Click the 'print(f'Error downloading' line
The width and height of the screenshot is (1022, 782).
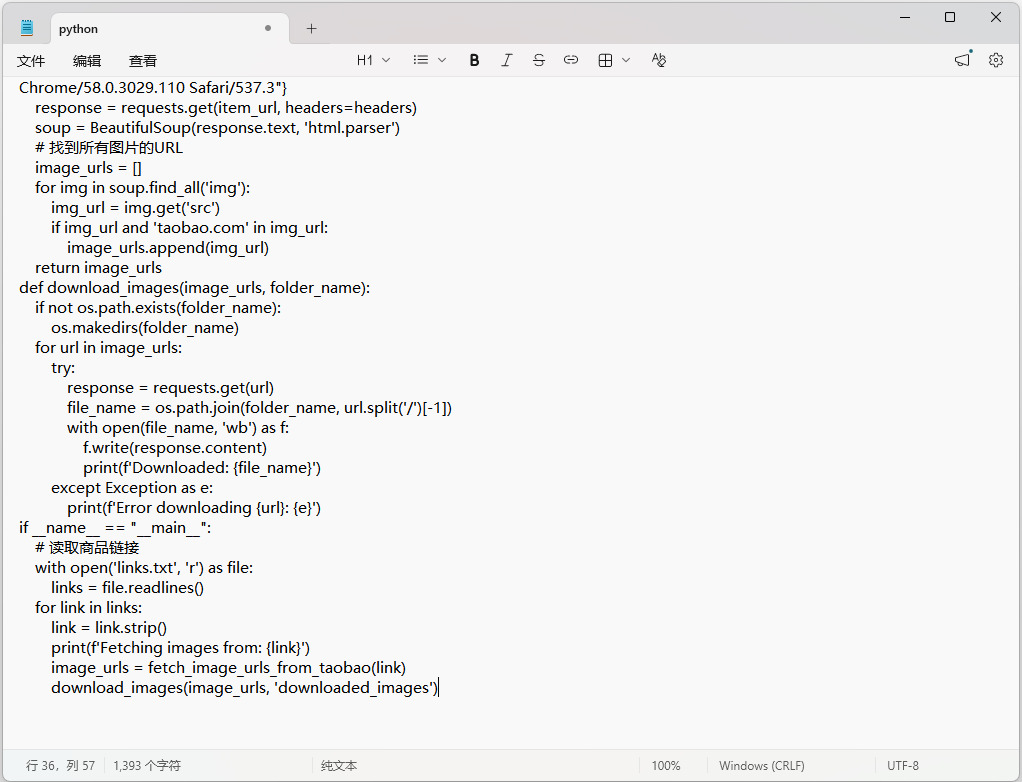[x=194, y=508]
